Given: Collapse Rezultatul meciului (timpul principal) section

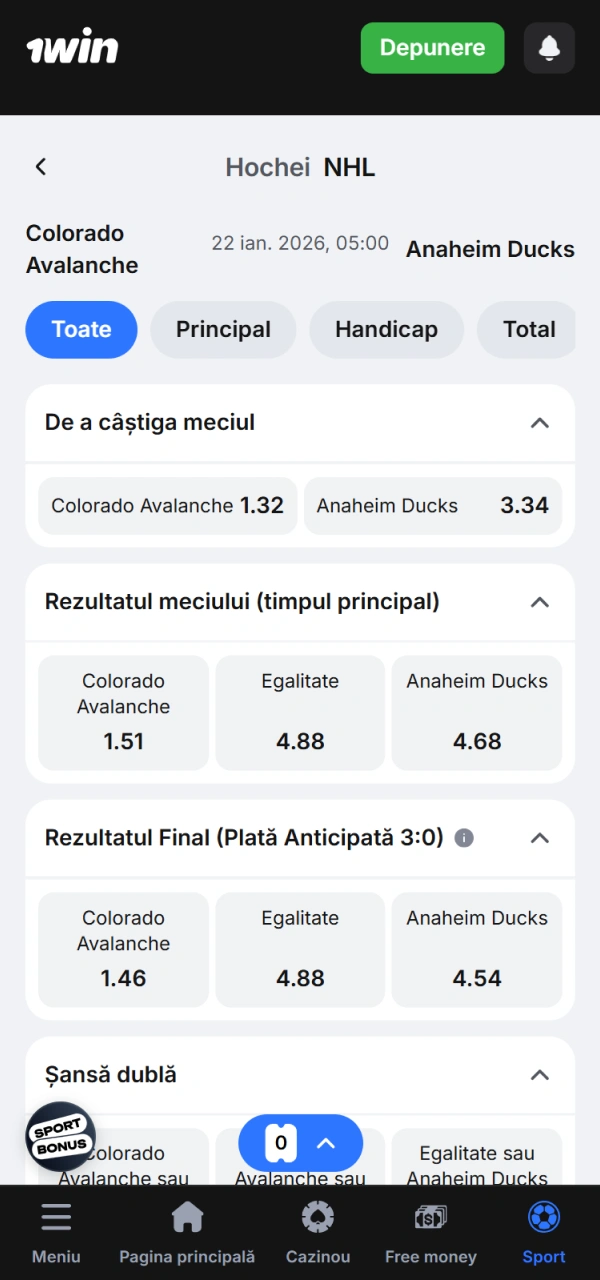Looking at the screenshot, I should [540, 602].
